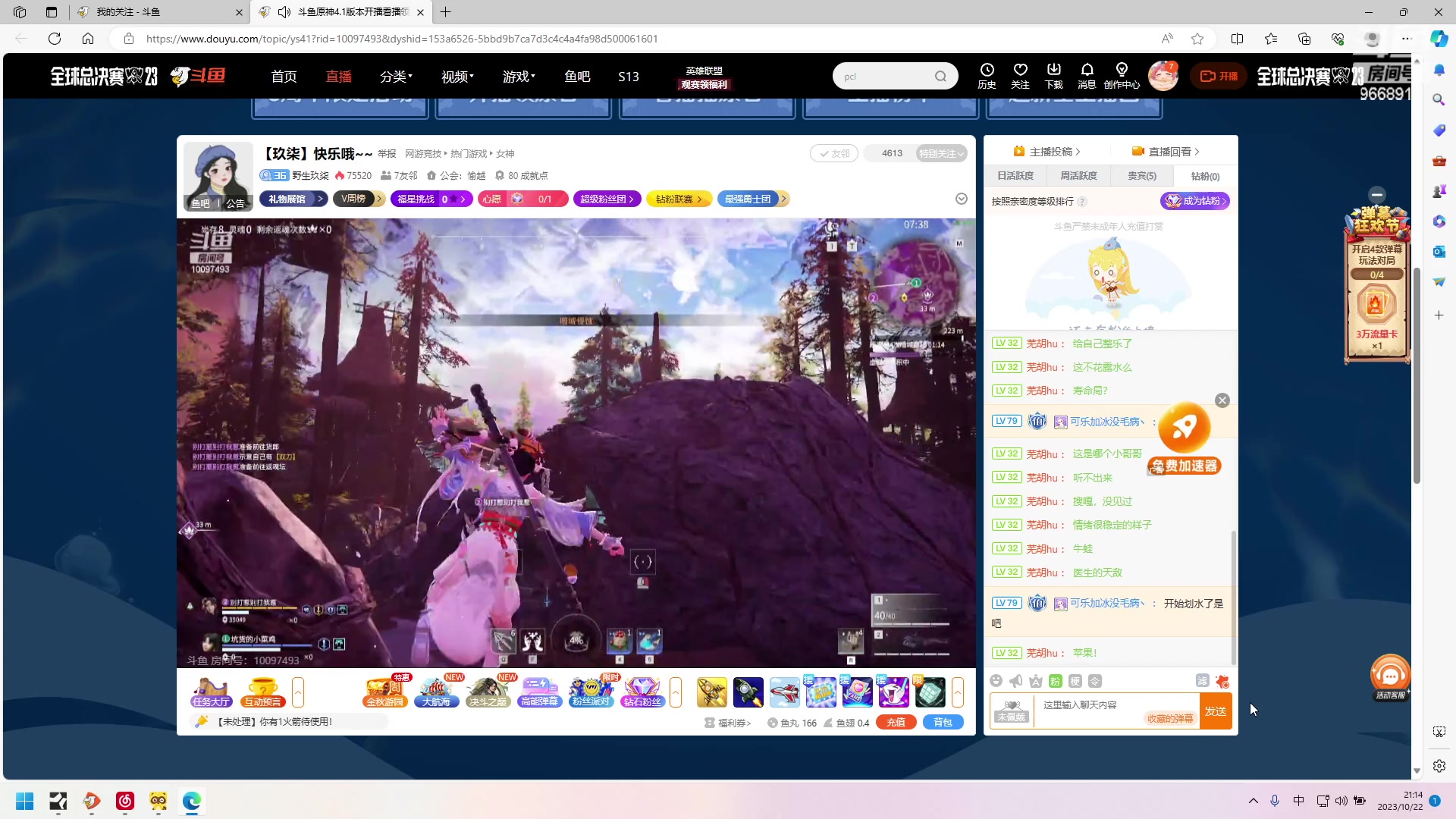1456x819 pixels.
Task: Open the S13 menu item
Action: 628,77
